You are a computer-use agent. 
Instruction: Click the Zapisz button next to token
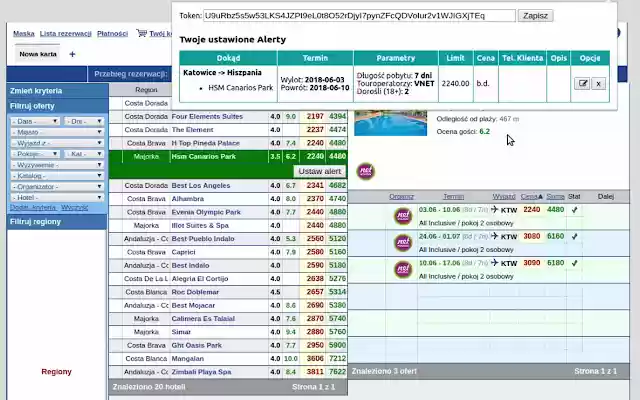(536, 16)
